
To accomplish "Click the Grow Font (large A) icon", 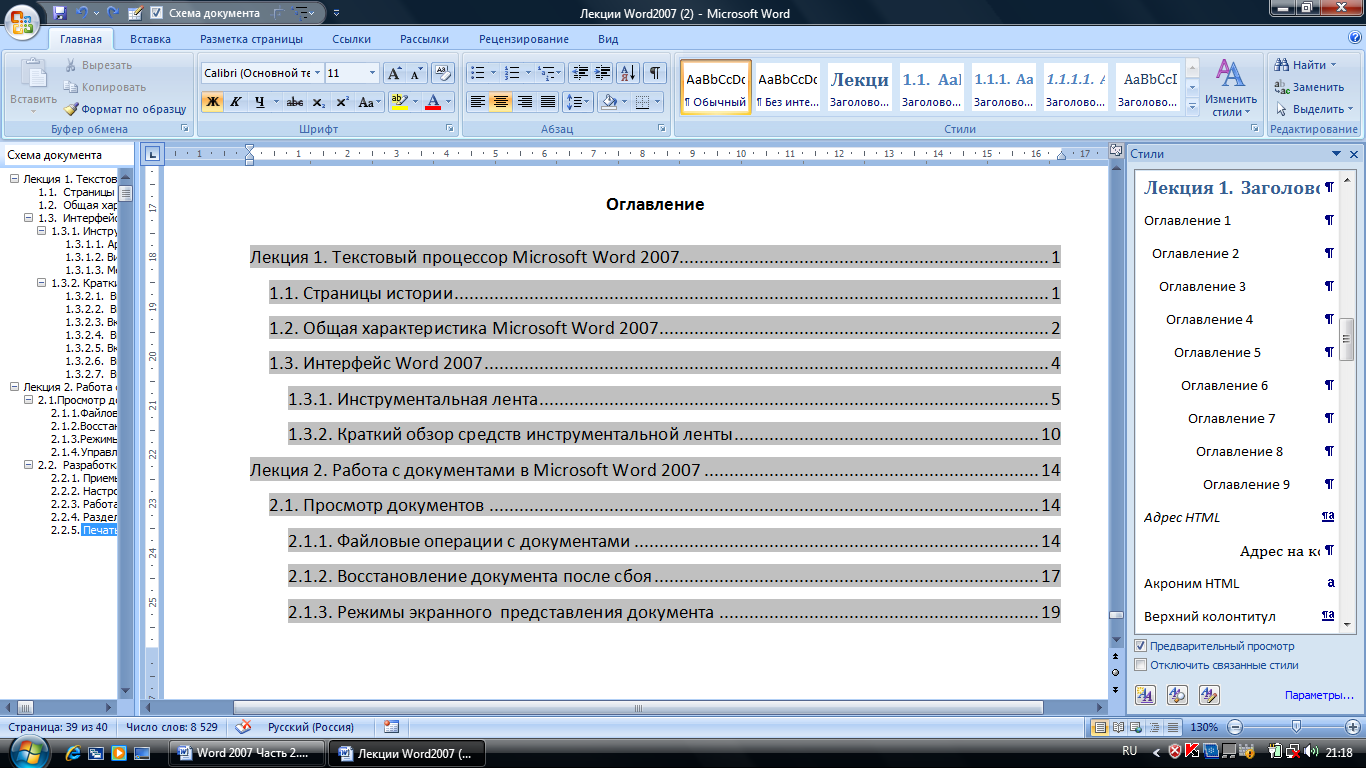I will click(394, 73).
